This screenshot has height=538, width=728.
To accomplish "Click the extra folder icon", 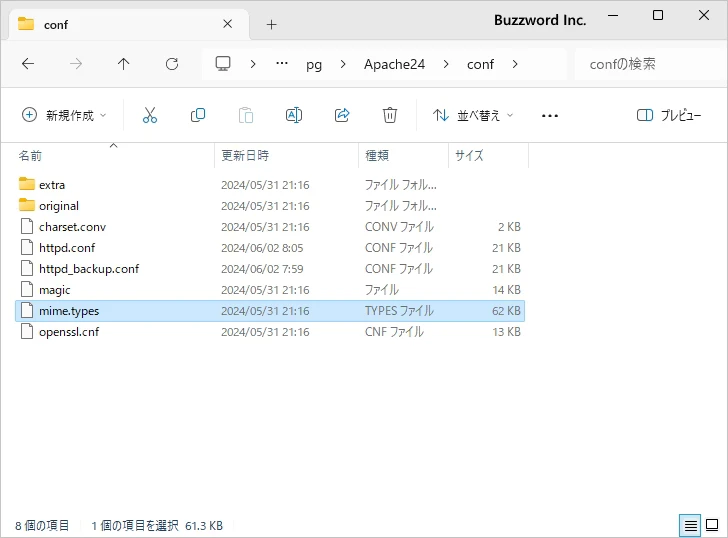I will (x=27, y=184).
